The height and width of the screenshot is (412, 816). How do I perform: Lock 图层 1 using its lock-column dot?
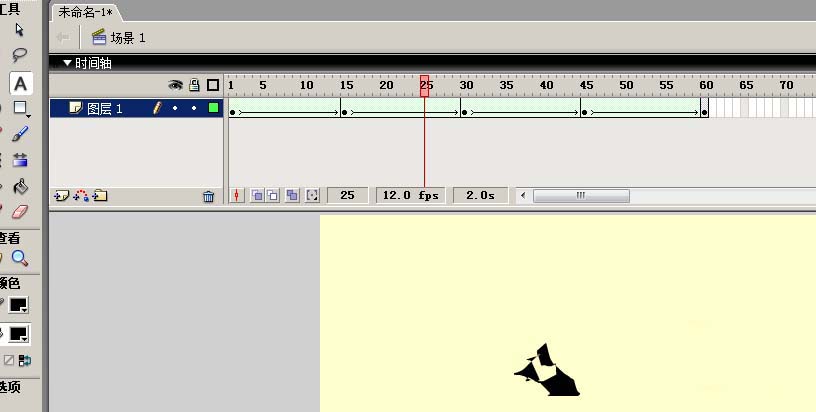(194, 108)
